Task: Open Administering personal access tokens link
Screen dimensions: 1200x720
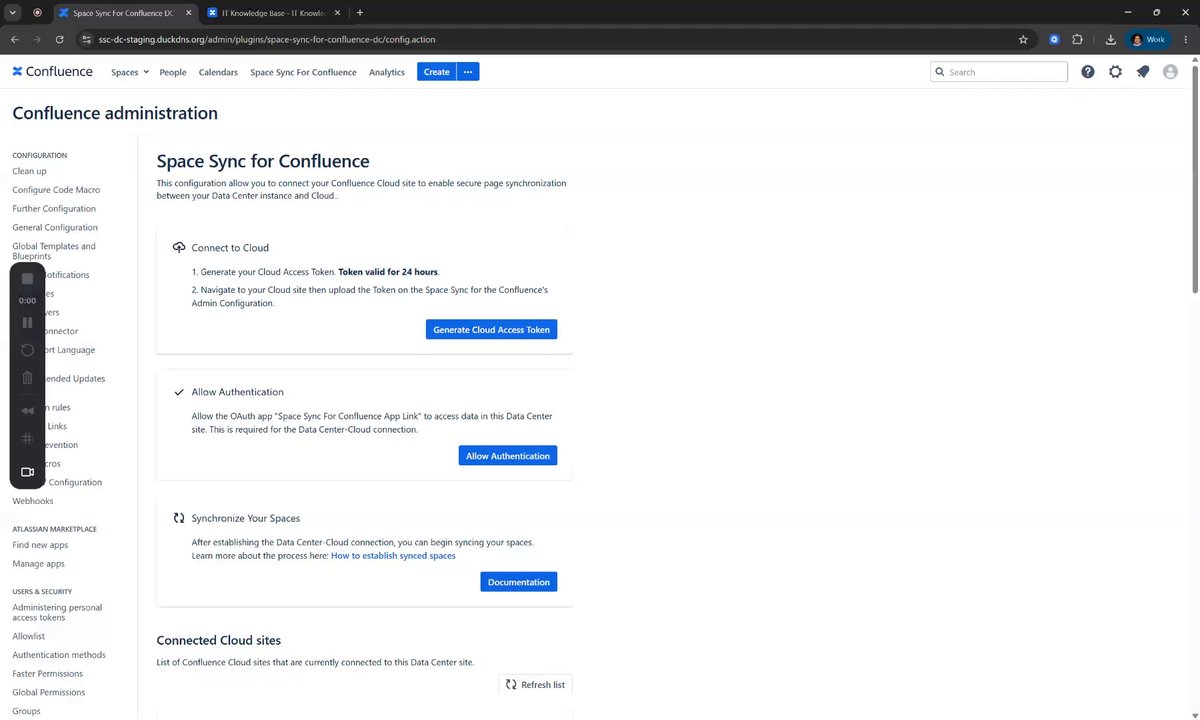Action: 57,613
